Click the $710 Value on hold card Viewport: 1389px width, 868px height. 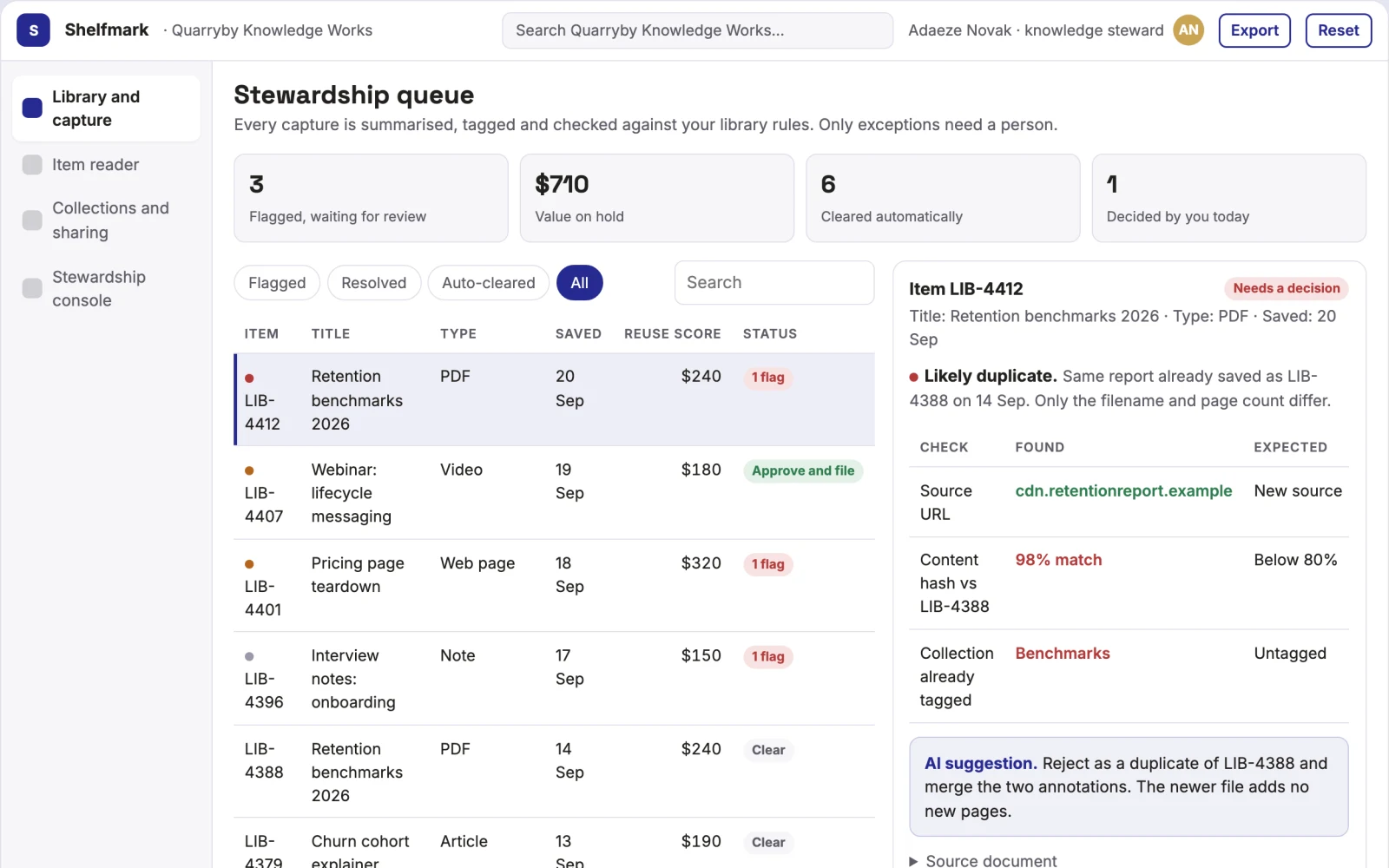tap(656, 198)
